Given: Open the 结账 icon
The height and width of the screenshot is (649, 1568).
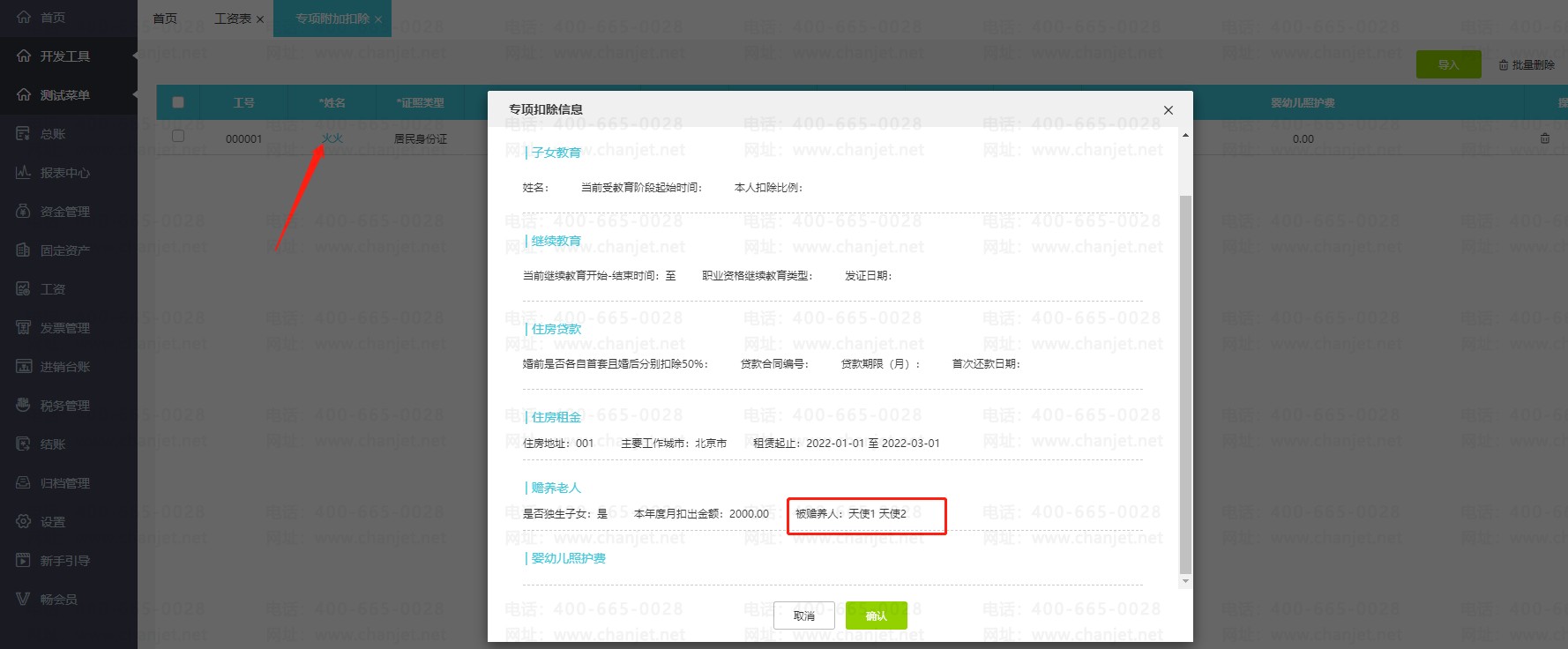Looking at the screenshot, I should [24, 444].
